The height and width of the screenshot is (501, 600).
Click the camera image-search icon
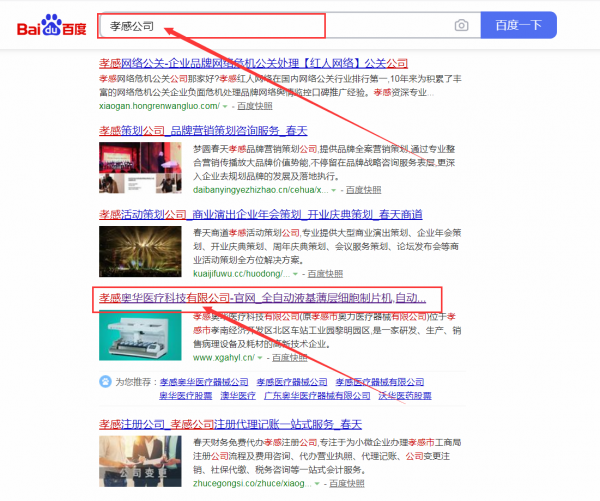pos(461,25)
